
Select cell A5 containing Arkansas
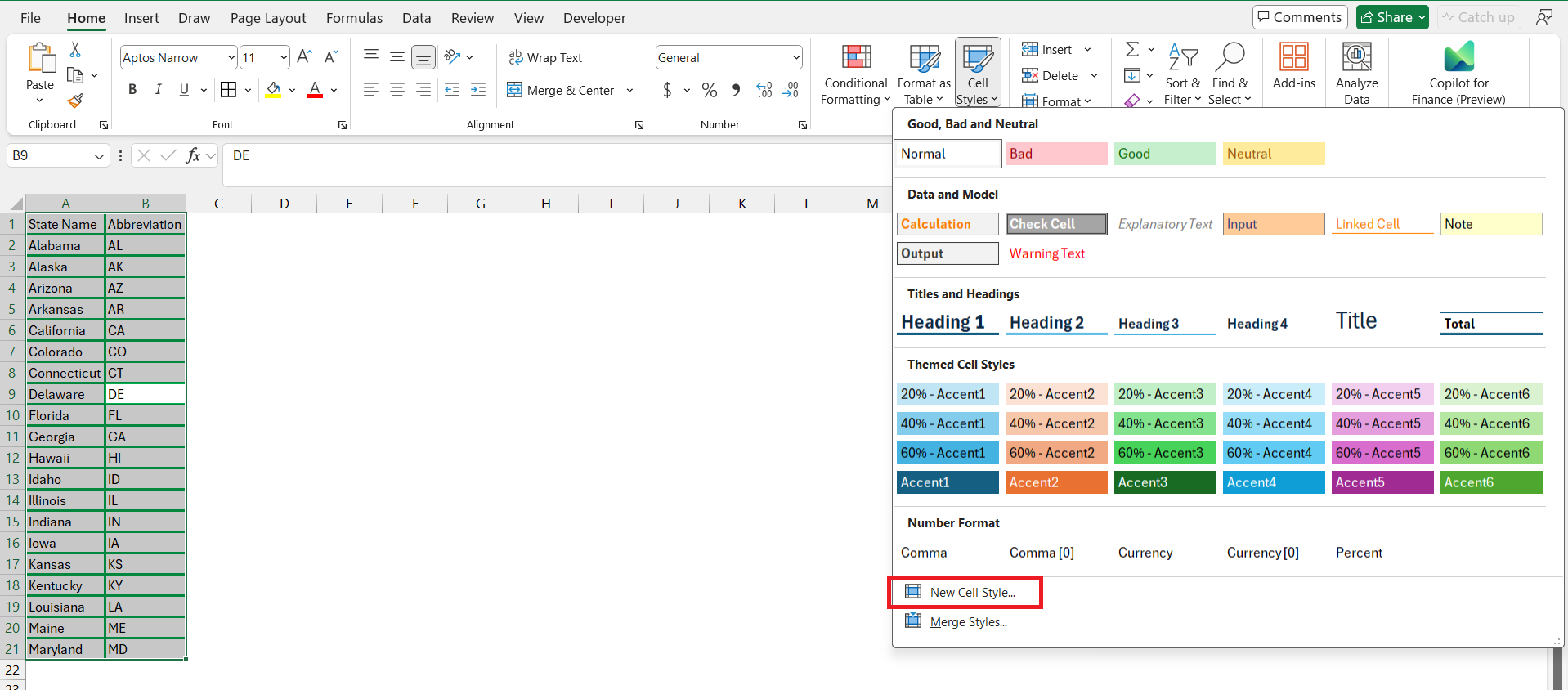click(x=65, y=309)
